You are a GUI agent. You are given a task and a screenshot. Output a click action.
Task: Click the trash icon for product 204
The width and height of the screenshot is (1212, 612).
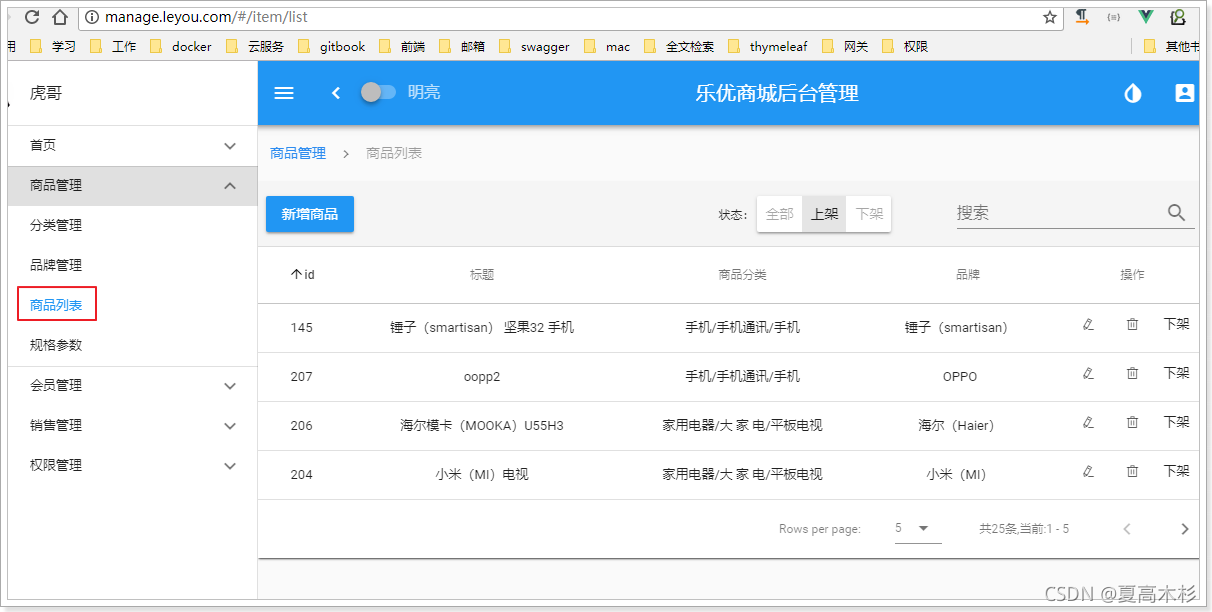pos(1132,470)
